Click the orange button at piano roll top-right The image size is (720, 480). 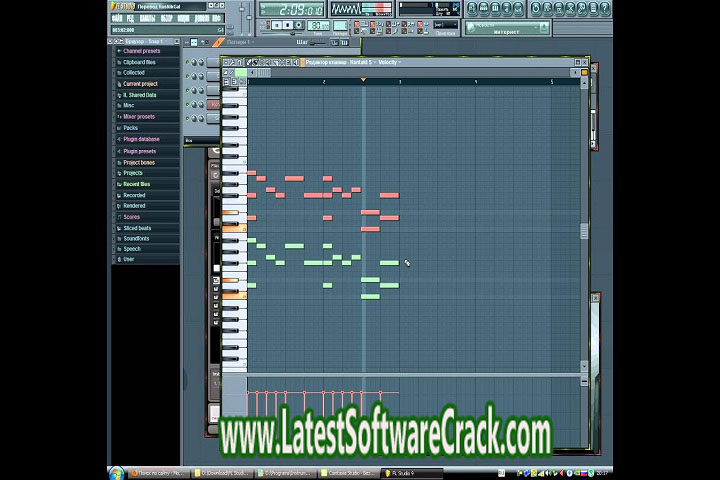(584, 73)
